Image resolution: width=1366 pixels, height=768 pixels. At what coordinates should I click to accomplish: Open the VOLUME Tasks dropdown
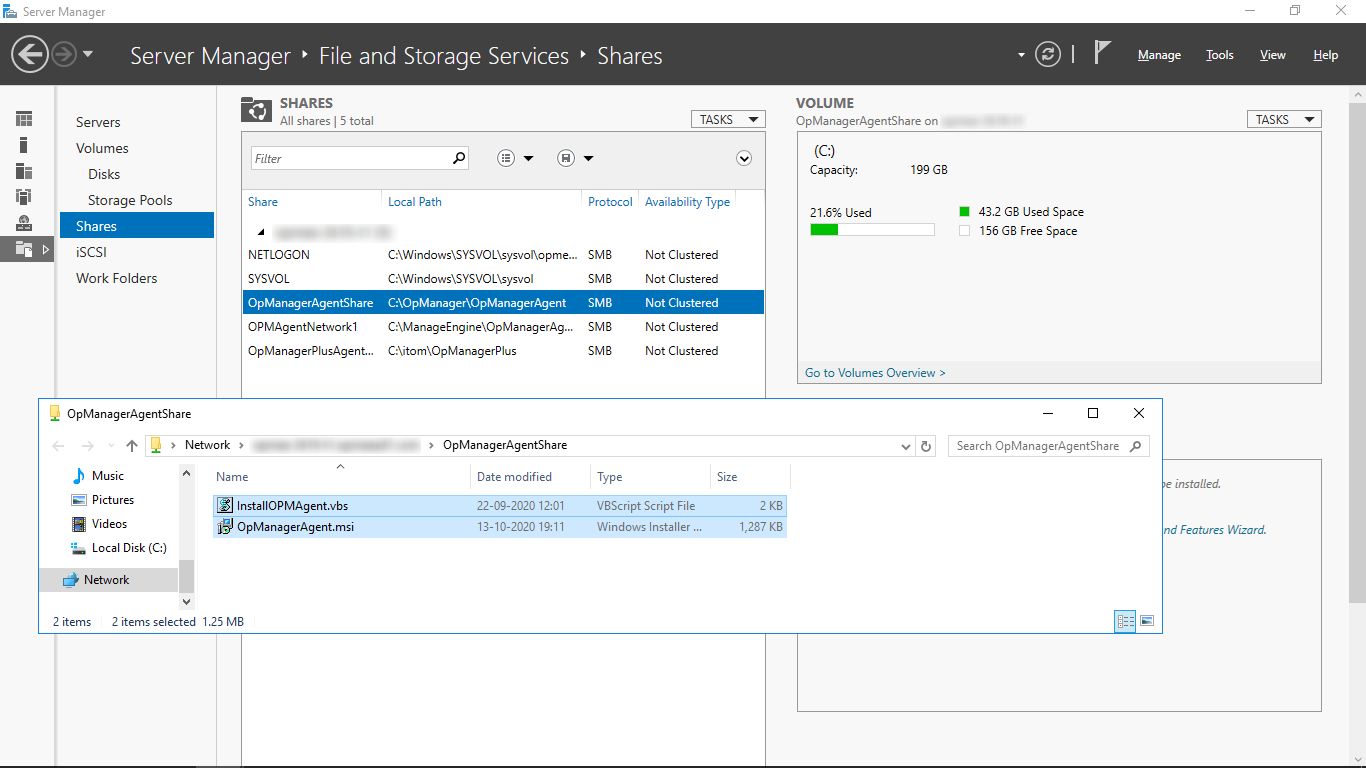point(1283,119)
